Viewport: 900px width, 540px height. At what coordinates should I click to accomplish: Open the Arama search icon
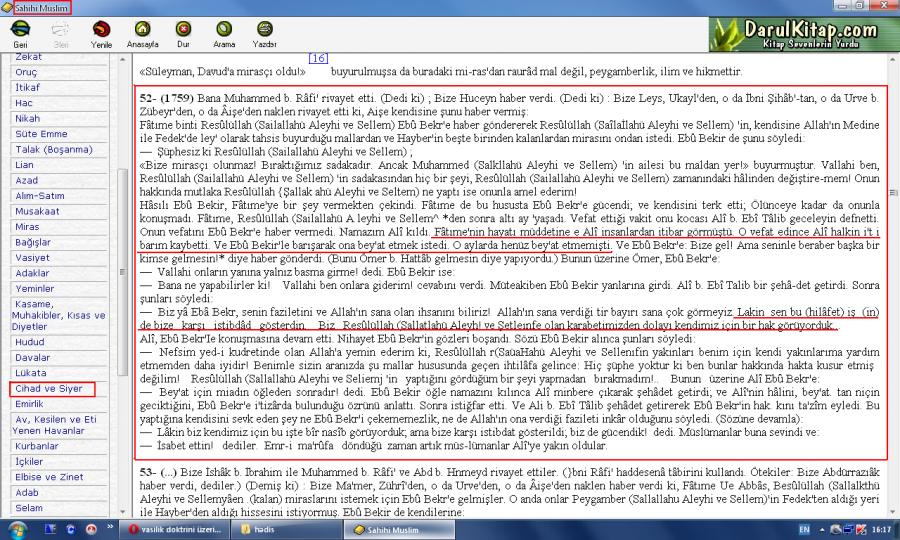click(223, 30)
